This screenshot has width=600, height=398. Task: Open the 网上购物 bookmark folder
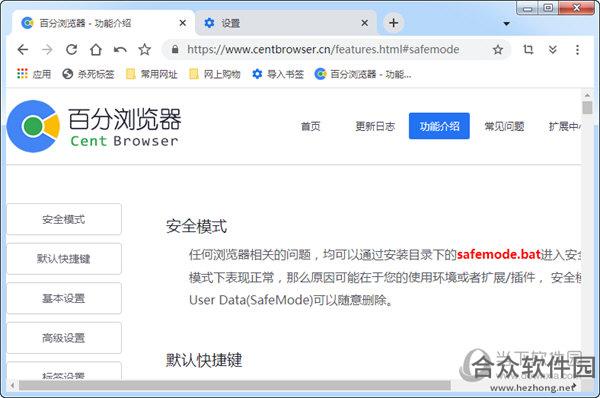click(215, 74)
